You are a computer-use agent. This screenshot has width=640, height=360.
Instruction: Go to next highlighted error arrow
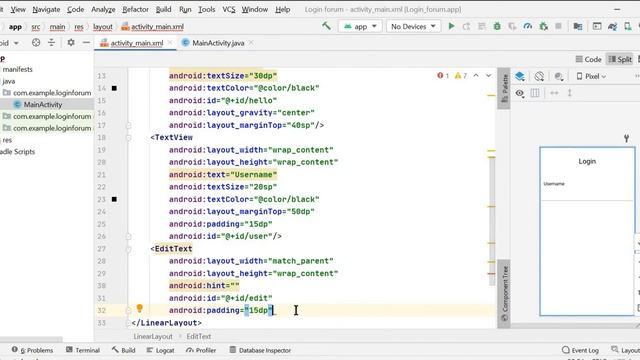(489, 76)
